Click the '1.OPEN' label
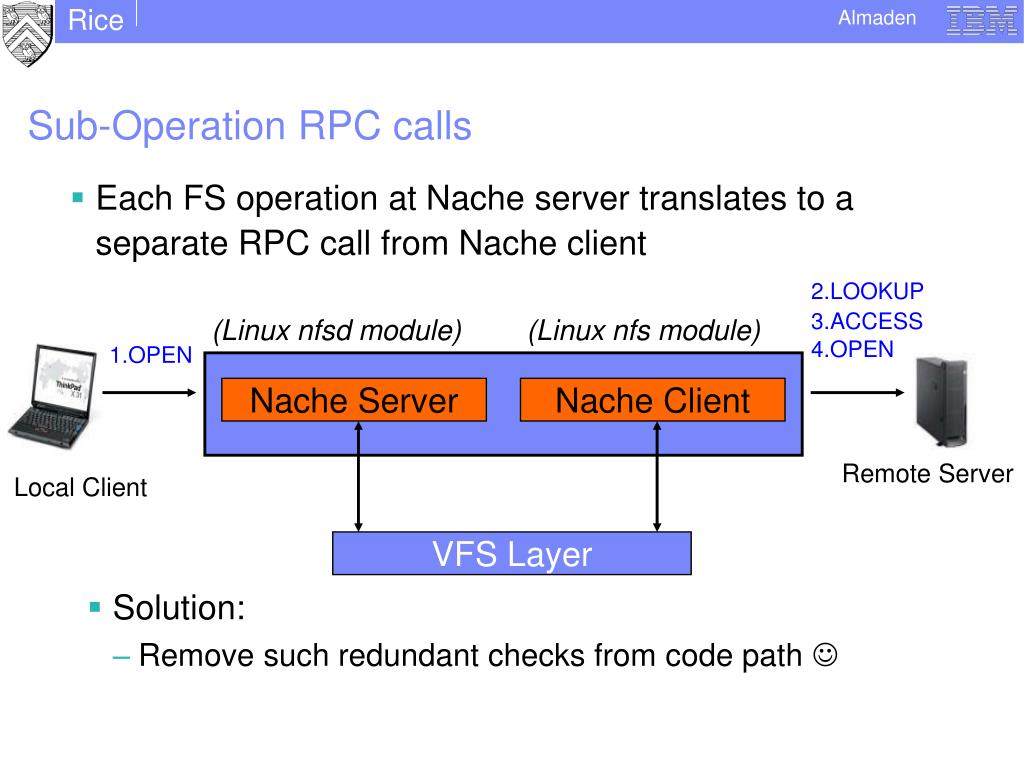Image resolution: width=1024 pixels, height=768 pixels. point(151,355)
